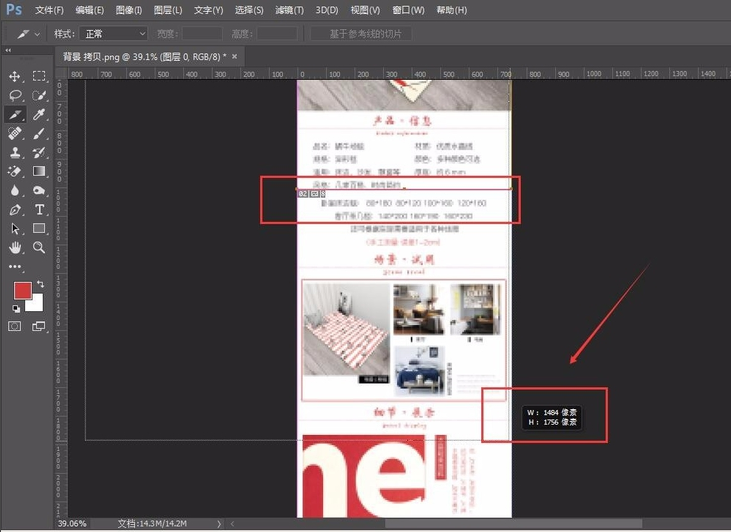Open the 图层(L) menu
The image size is (731, 532).
pyautogui.click(x=164, y=10)
